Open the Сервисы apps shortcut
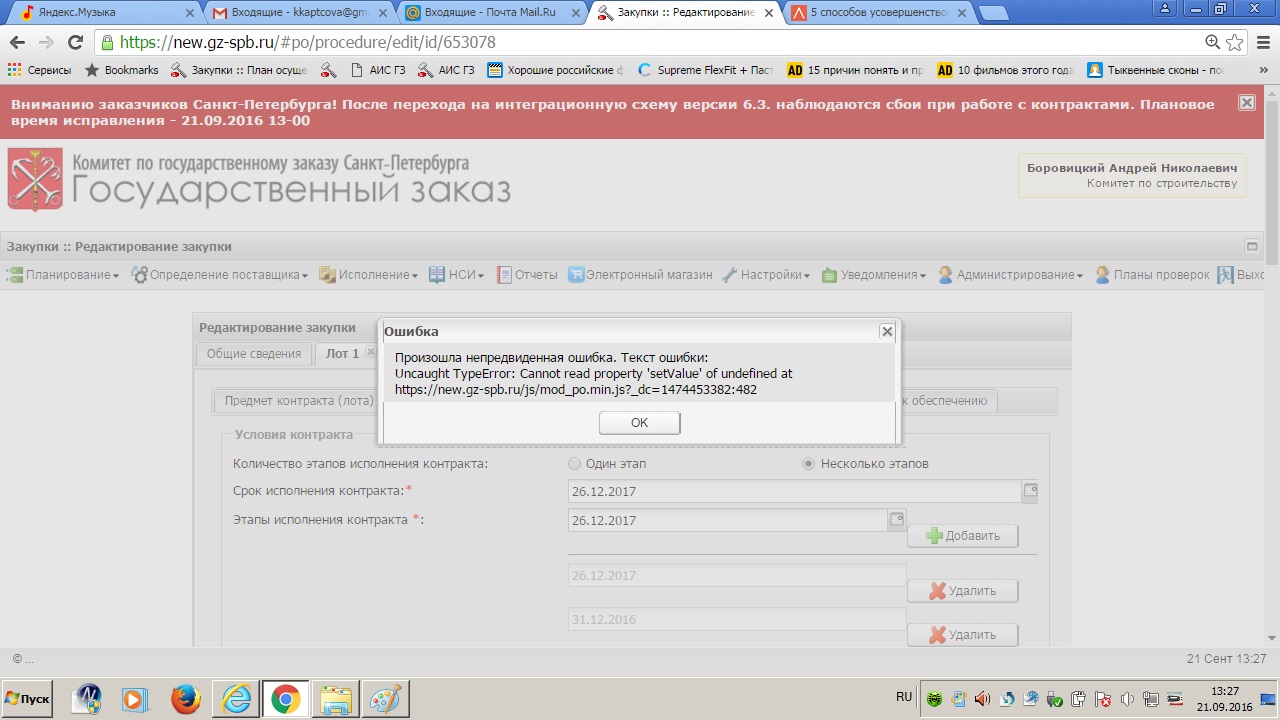The height and width of the screenshot is (720, 1280). click(40, 70)
